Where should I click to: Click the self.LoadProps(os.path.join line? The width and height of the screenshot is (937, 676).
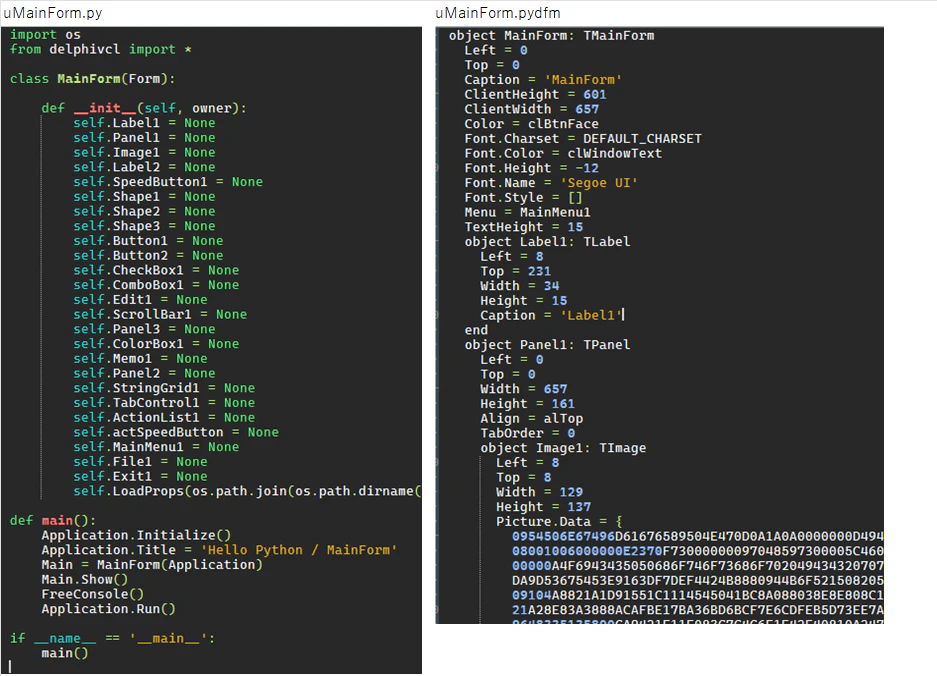pyautogui.click(x=247, y=491)
